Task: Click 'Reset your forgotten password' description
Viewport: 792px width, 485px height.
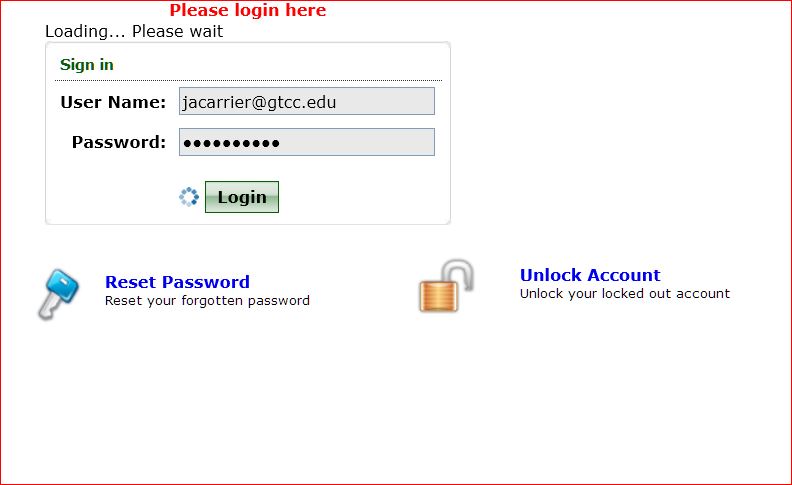Action: click(x=207, y=301)
